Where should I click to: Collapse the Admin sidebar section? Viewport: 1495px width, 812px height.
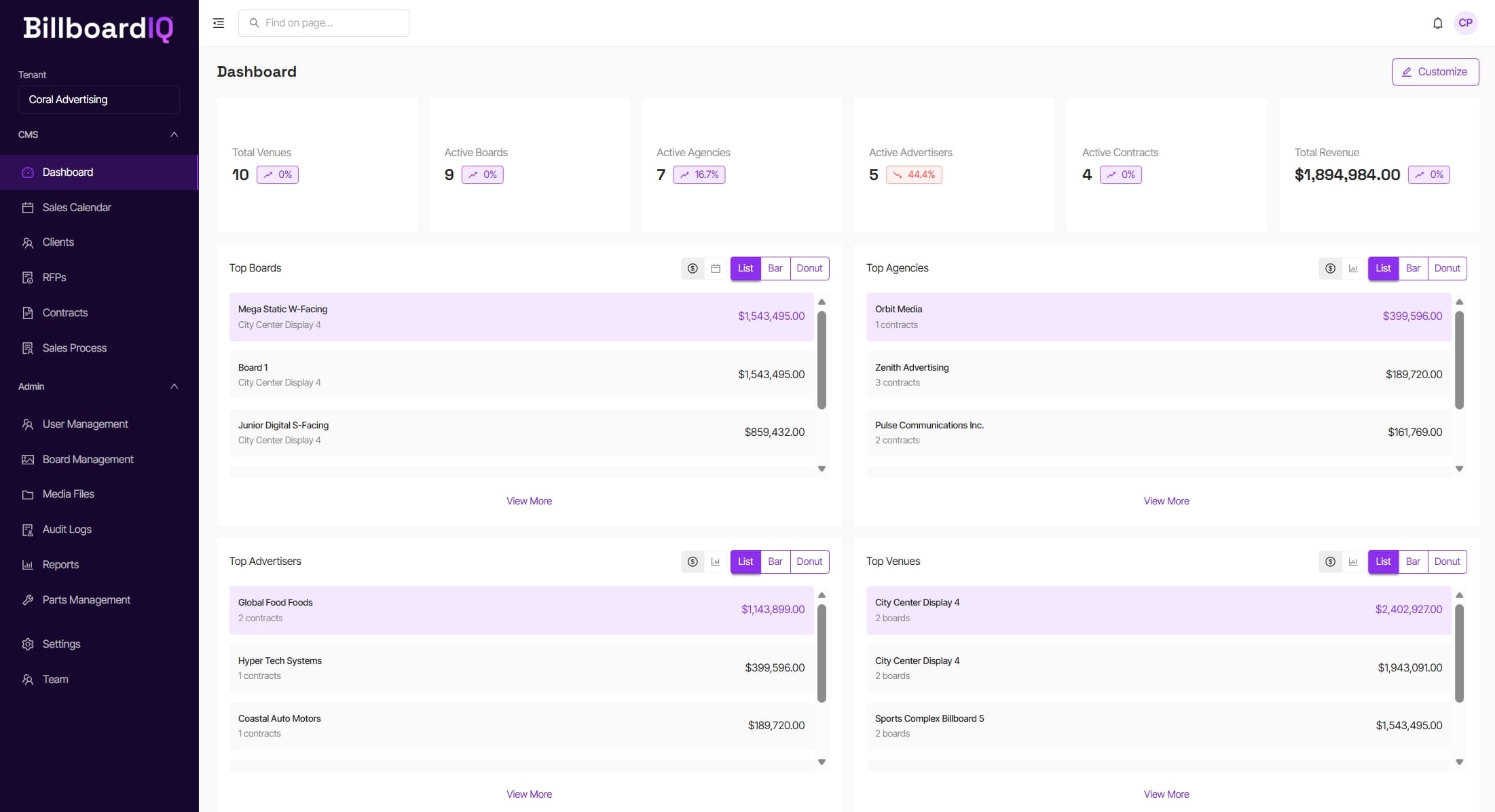pos(174,386)
